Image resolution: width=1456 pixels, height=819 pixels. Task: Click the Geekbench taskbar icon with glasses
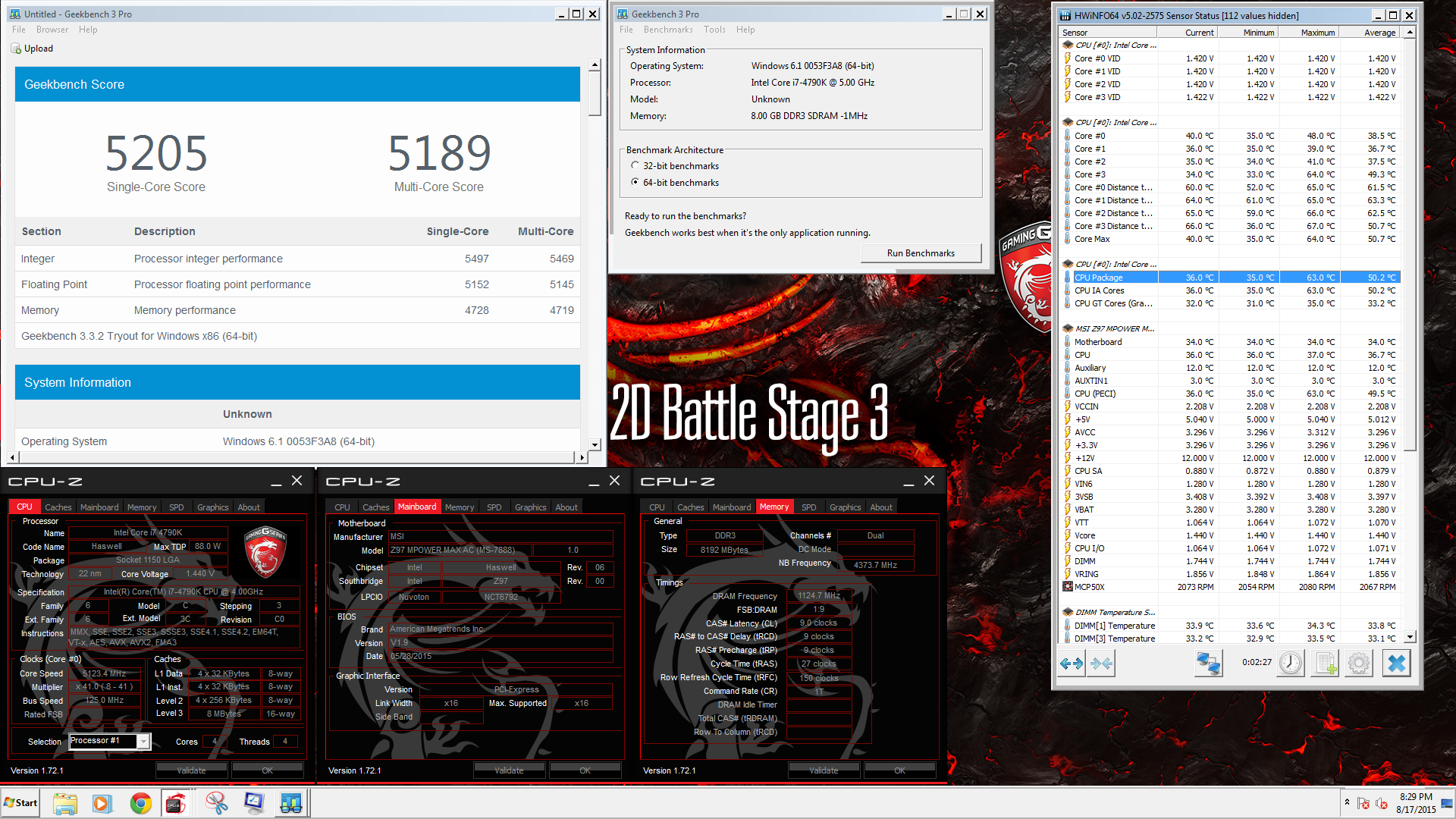[x=291, y=803]
